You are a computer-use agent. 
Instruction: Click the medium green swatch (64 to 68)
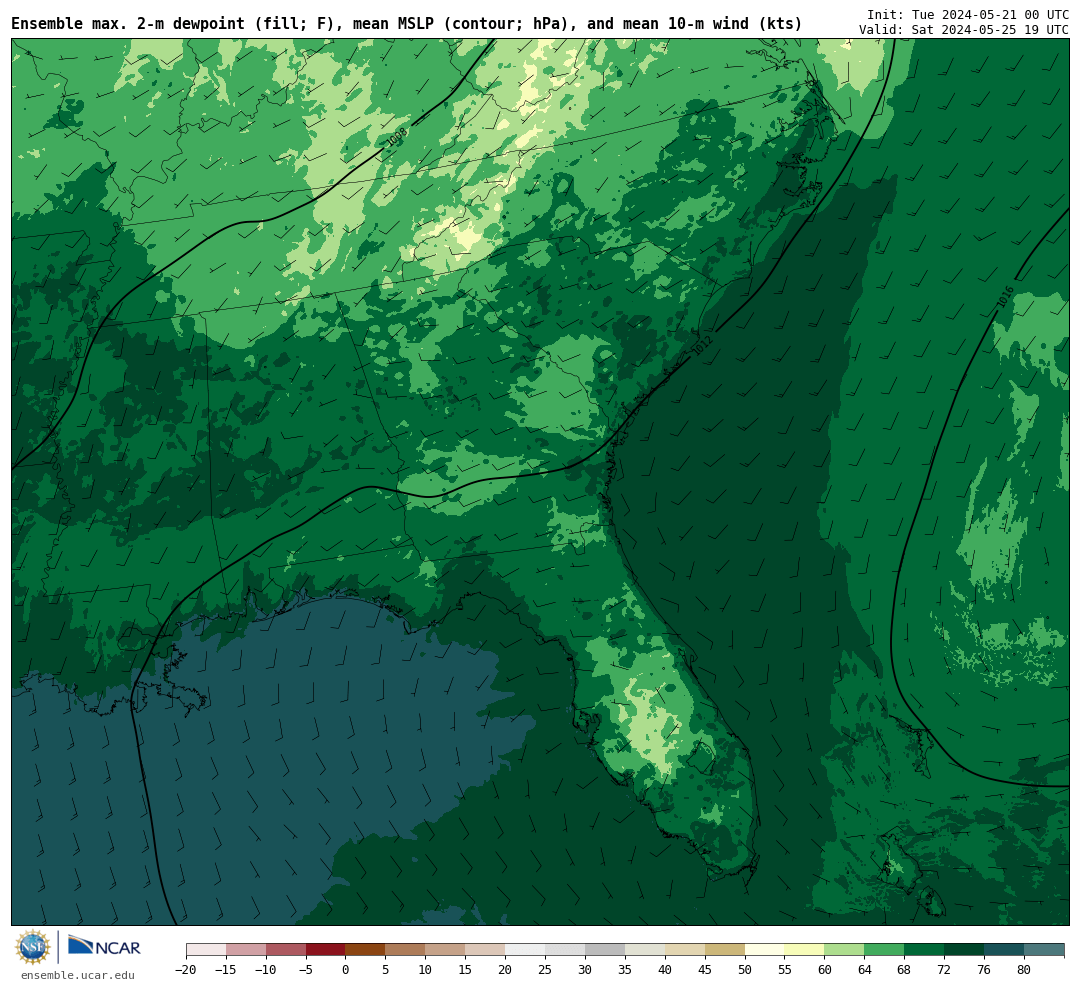point(884,950)
